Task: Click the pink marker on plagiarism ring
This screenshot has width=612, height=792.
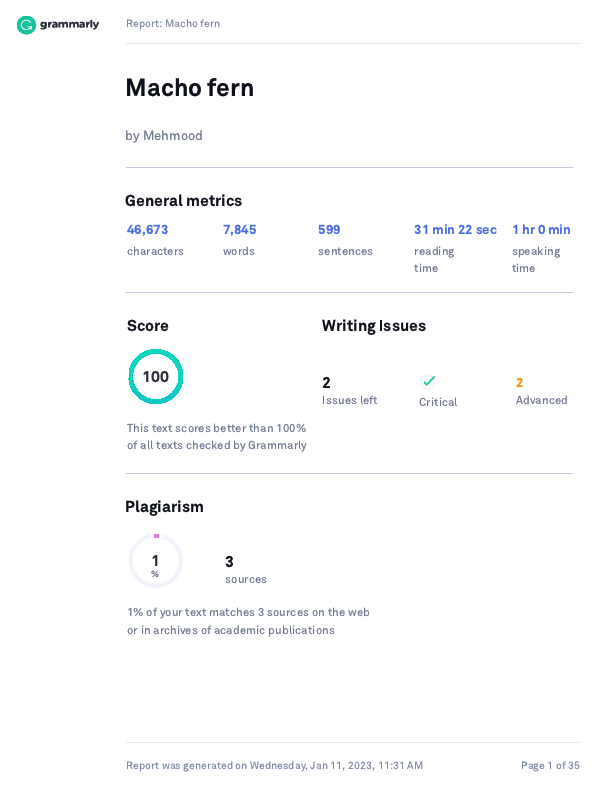Action: point(157,536)
